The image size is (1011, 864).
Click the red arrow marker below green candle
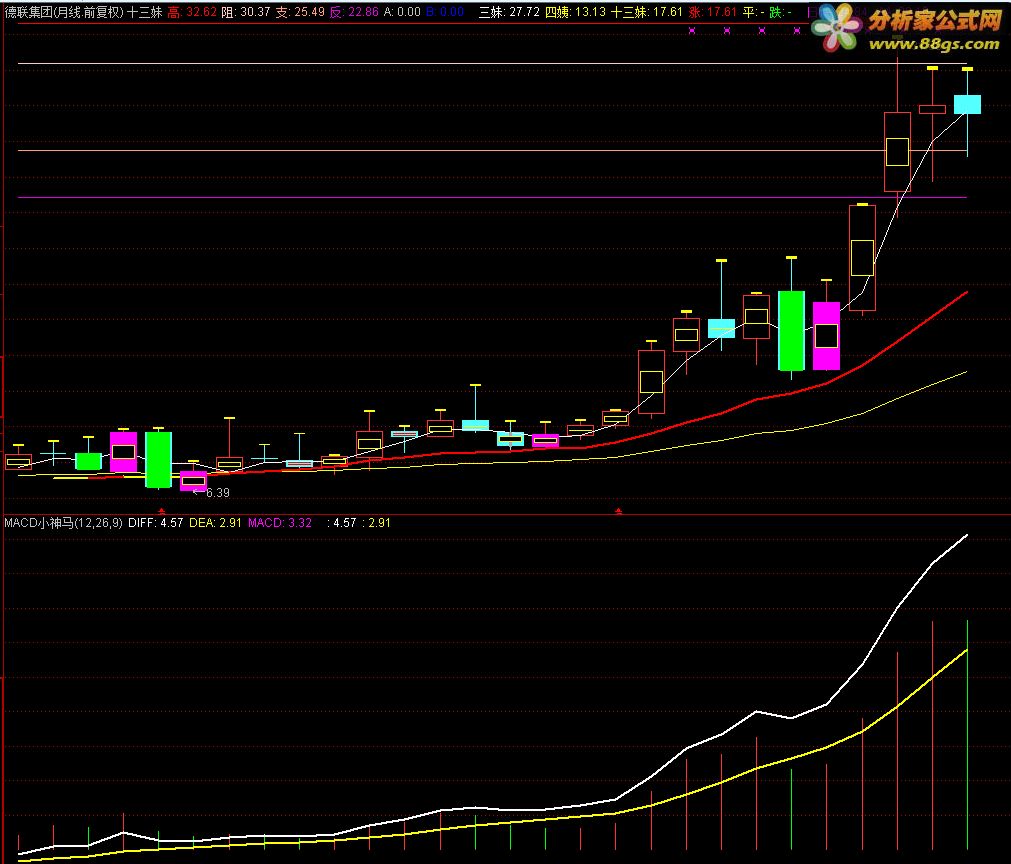(x=162, y=511)
